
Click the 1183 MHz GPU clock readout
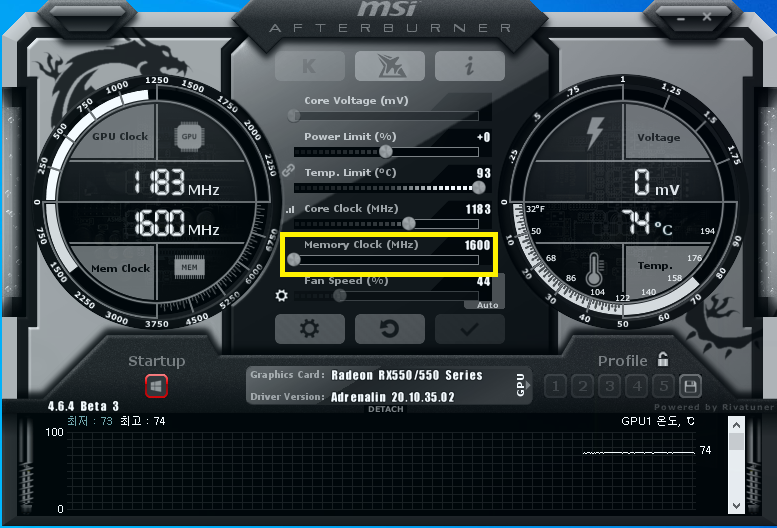175,182
